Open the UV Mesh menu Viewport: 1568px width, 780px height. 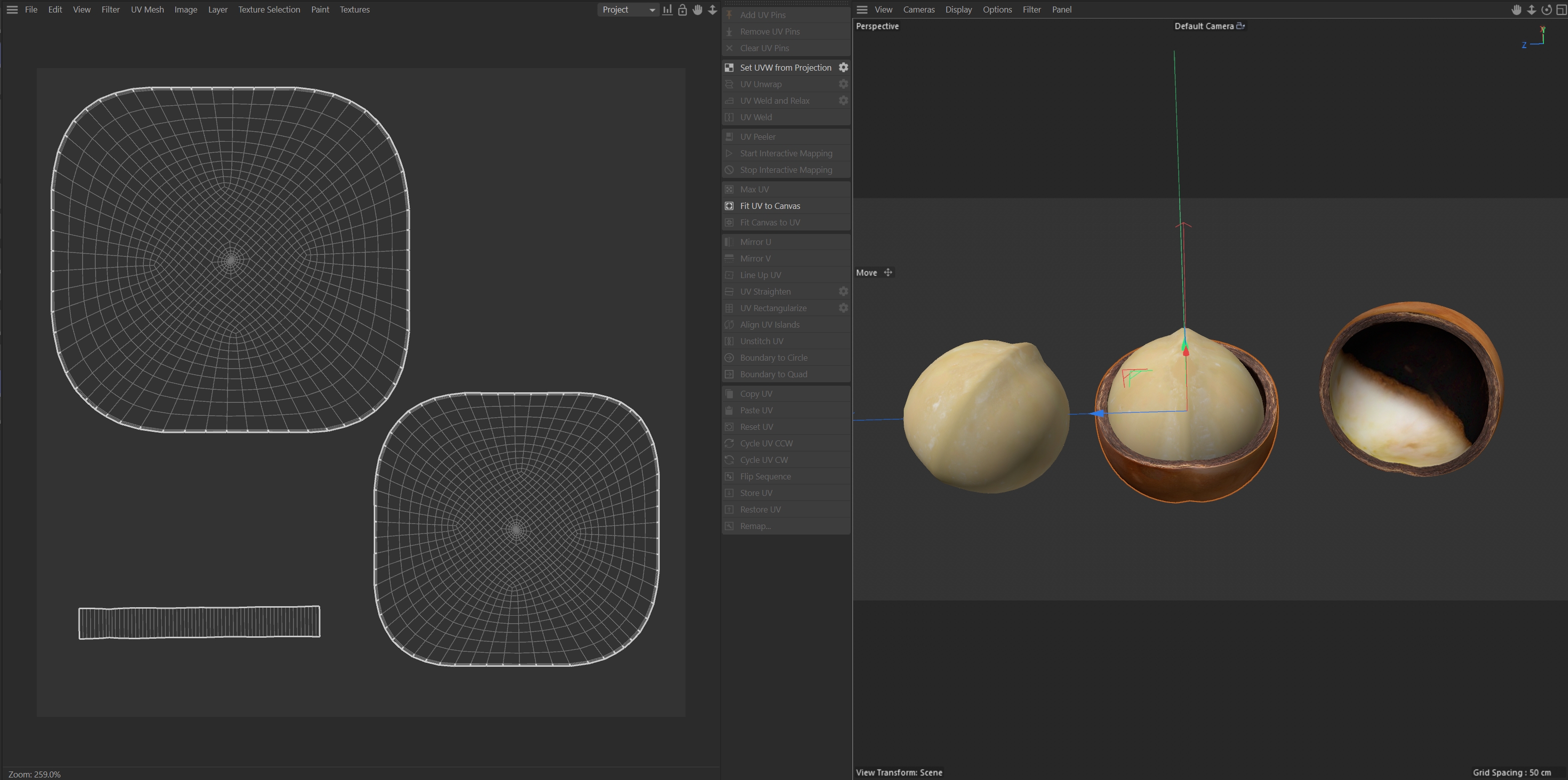click(147, 10)
